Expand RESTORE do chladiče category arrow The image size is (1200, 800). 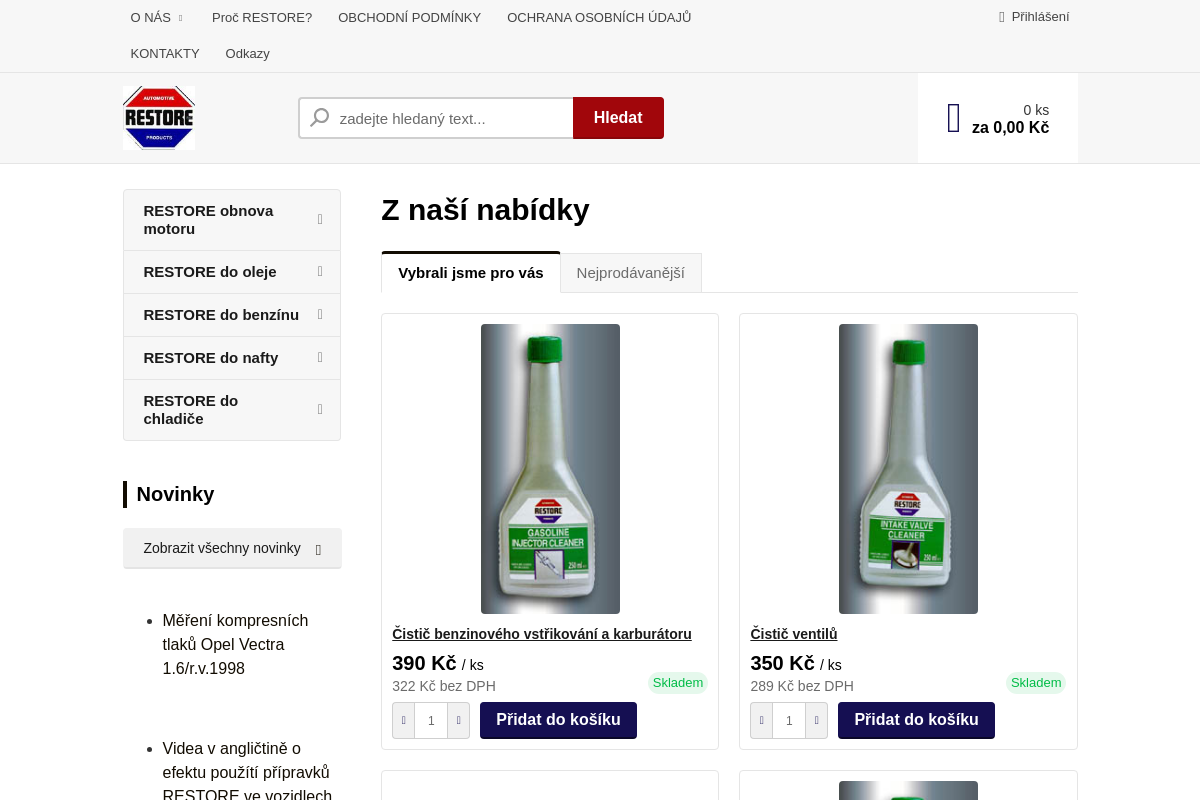click(x=320, y=409)
